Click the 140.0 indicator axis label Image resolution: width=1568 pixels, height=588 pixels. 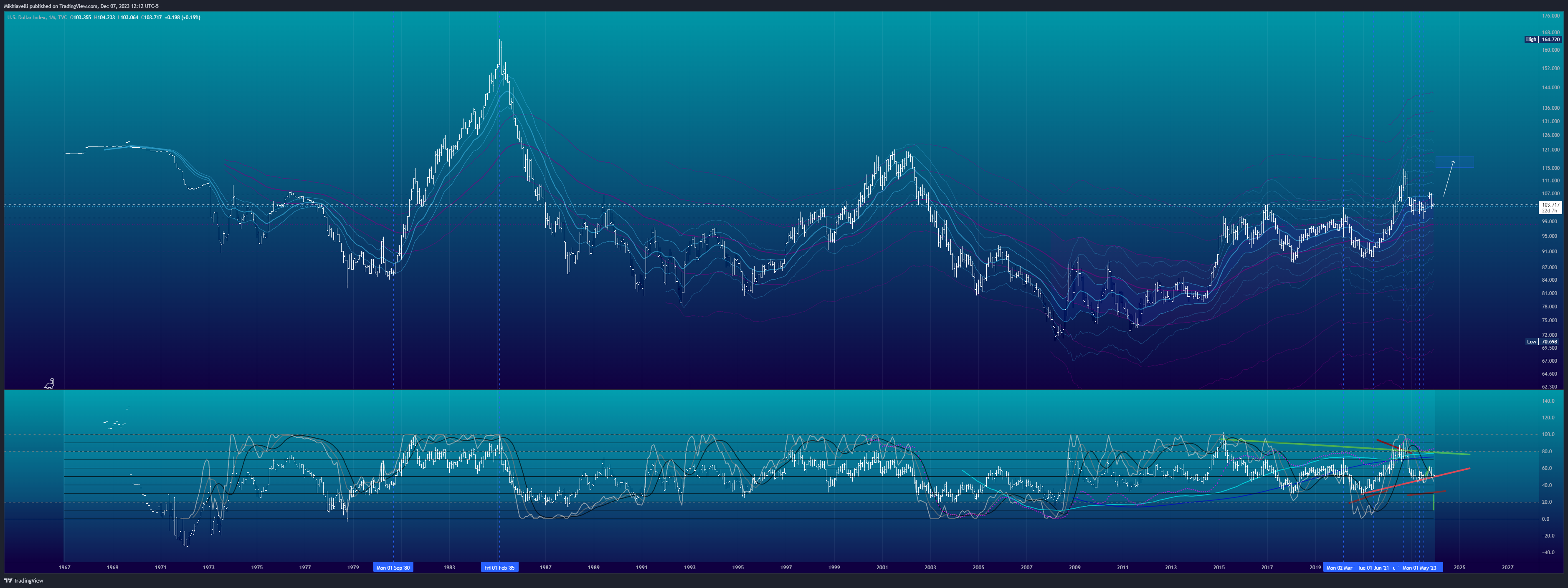click(1548, 401)
